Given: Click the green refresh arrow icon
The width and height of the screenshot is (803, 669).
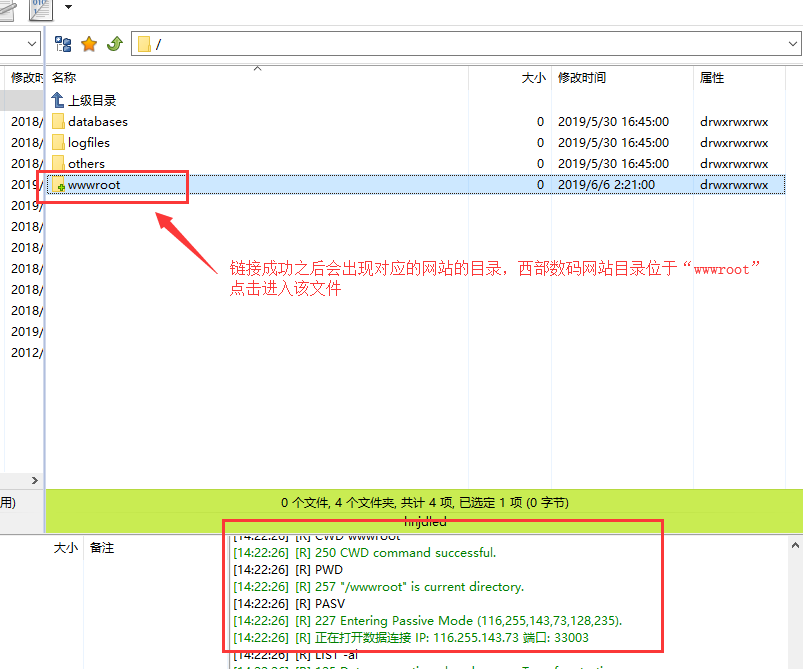Looking at the screenshot, I should point(114,44).
